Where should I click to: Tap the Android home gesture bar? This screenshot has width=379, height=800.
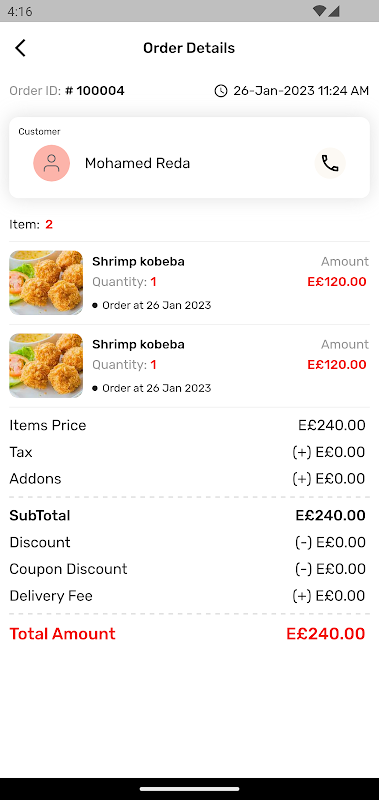pos(189,789)
